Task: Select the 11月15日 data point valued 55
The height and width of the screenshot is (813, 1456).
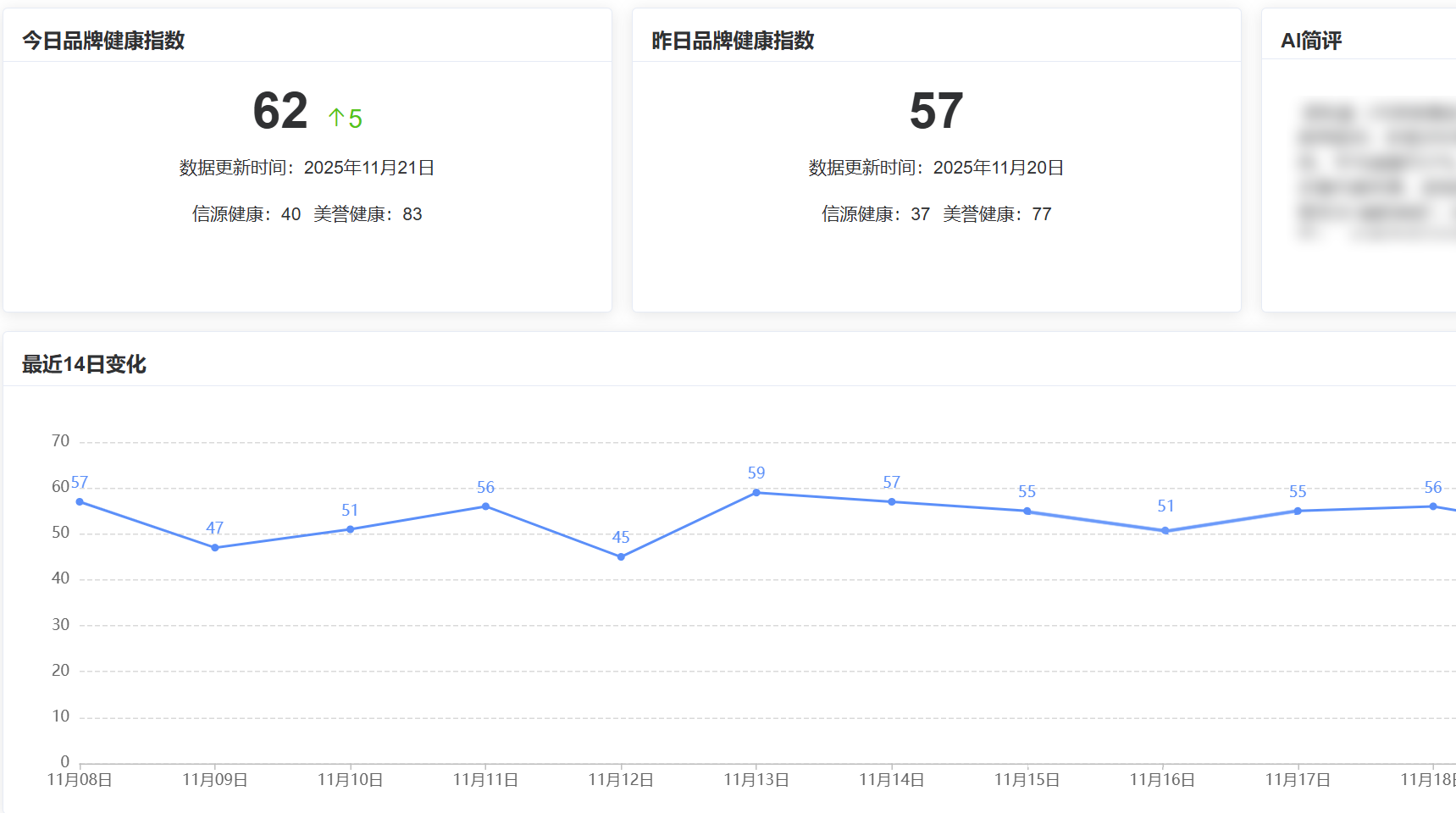Action: 1027,512
